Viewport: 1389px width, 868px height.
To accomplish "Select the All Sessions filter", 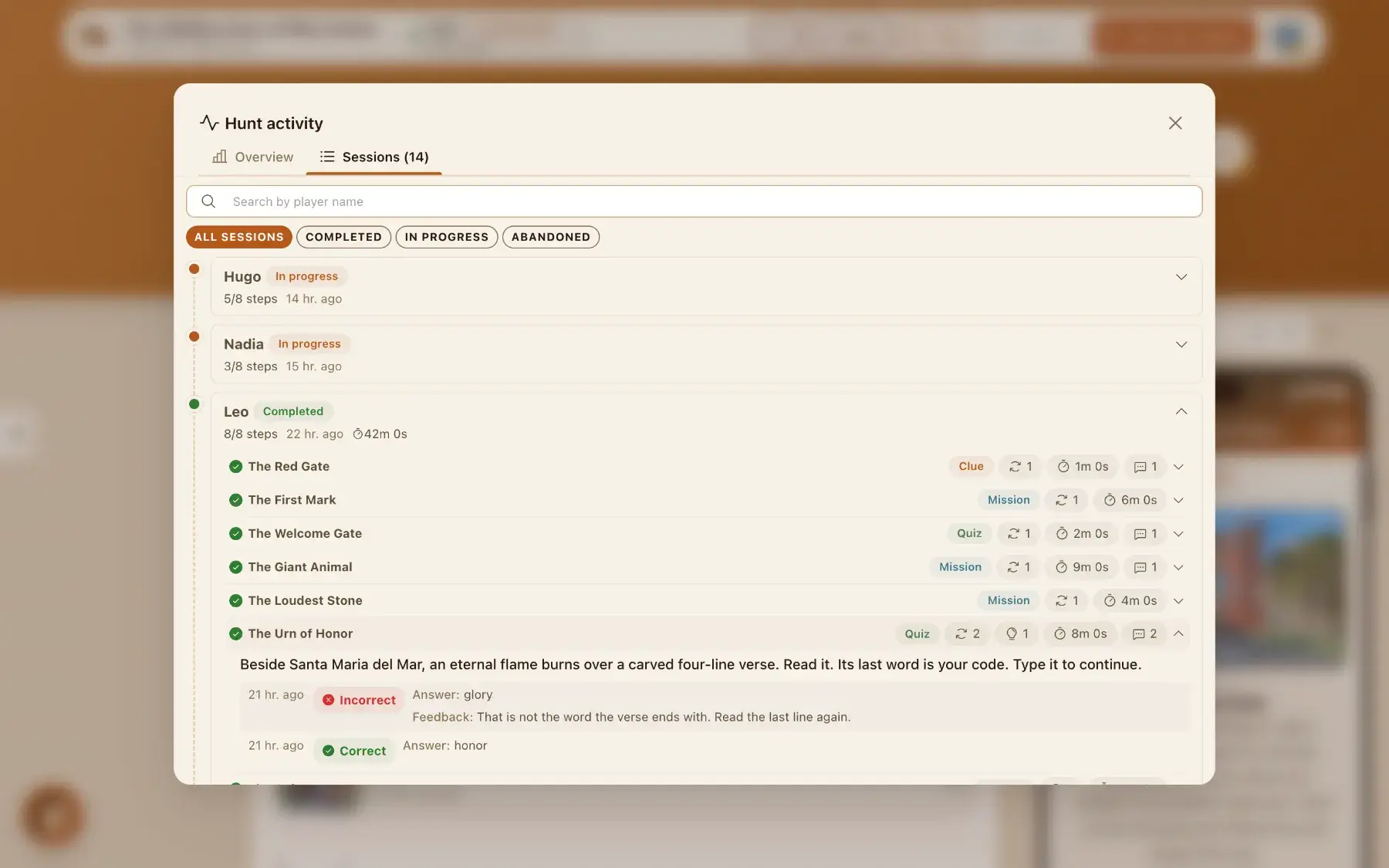I will [239, 237].
